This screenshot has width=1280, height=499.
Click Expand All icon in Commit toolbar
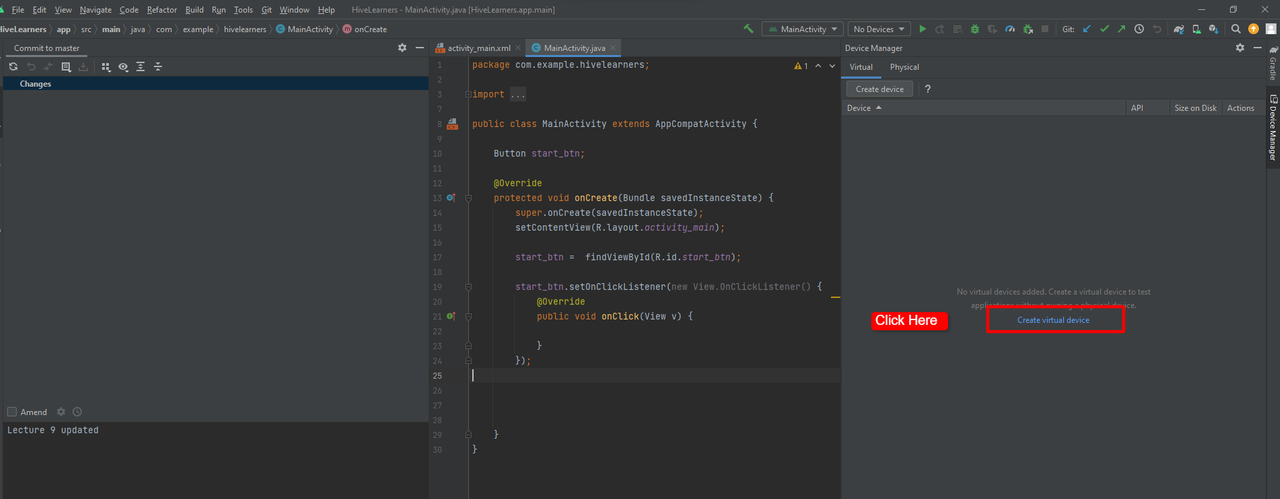[141, 67]
